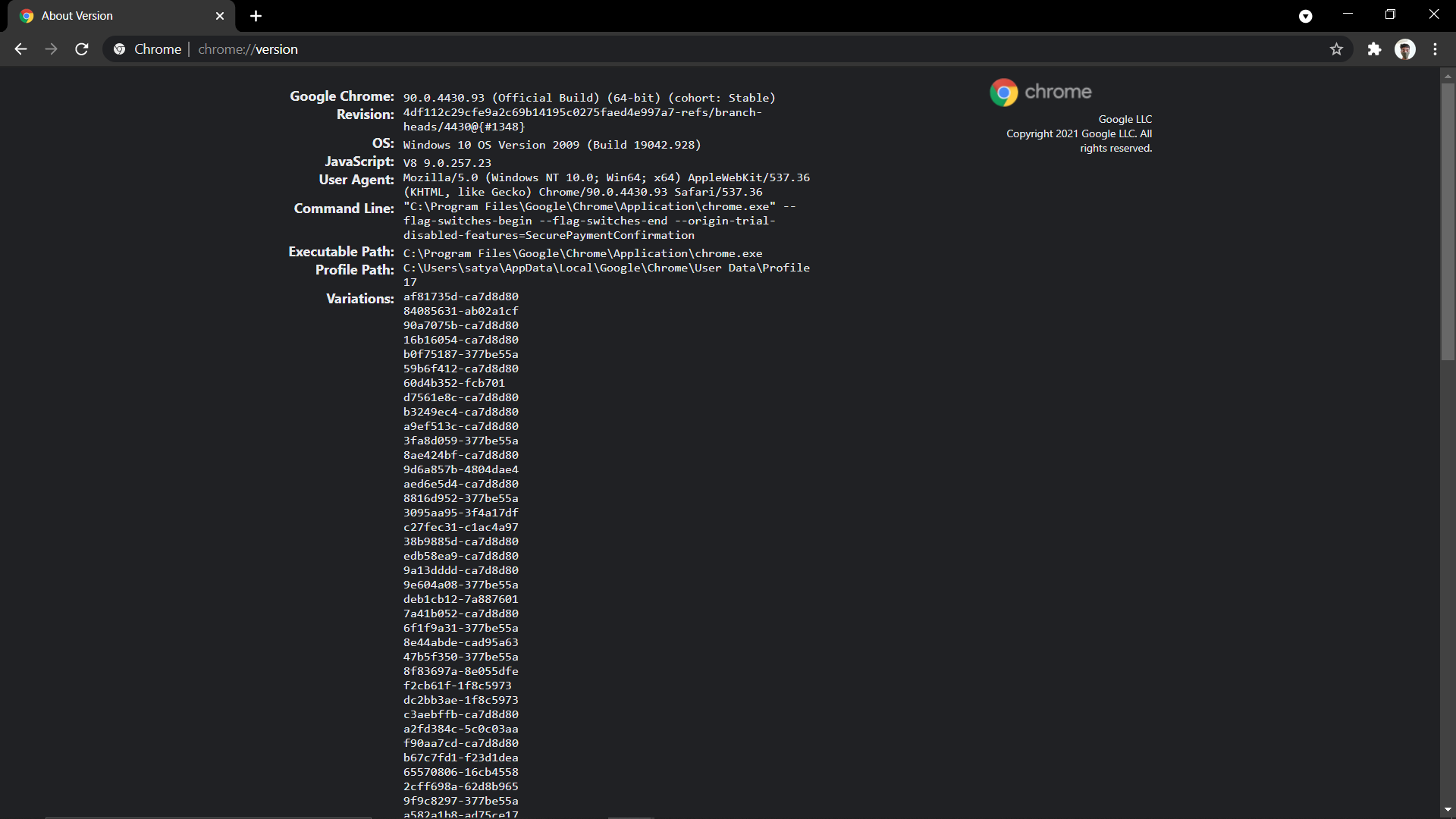Click scrollbar up arrow
The width and height of the screenshot is (1456, 819).
click(1448, 75)
